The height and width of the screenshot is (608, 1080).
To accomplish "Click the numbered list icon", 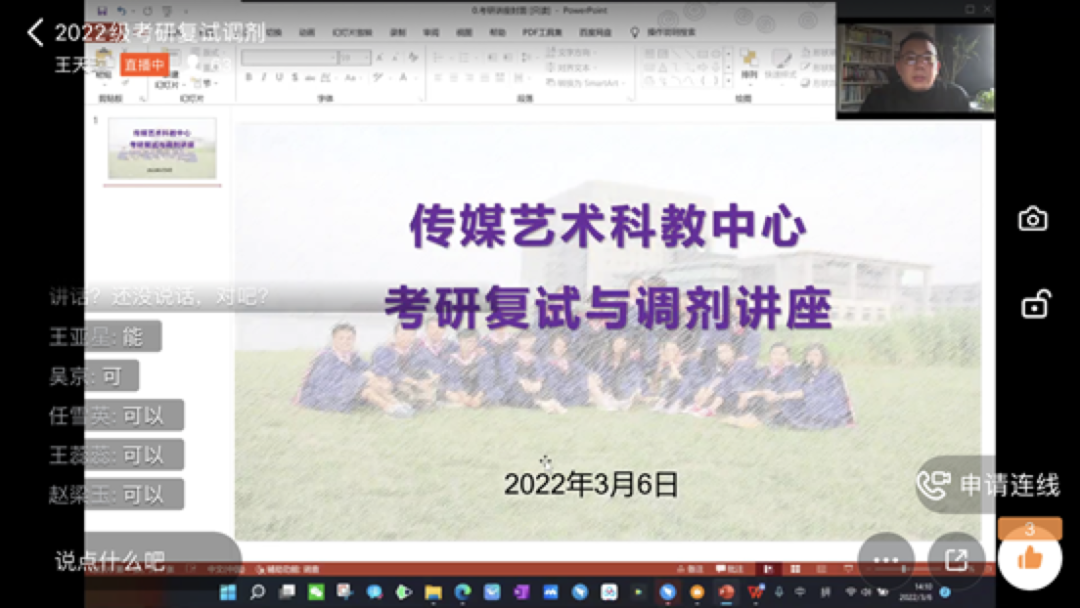I will [464, 57].
